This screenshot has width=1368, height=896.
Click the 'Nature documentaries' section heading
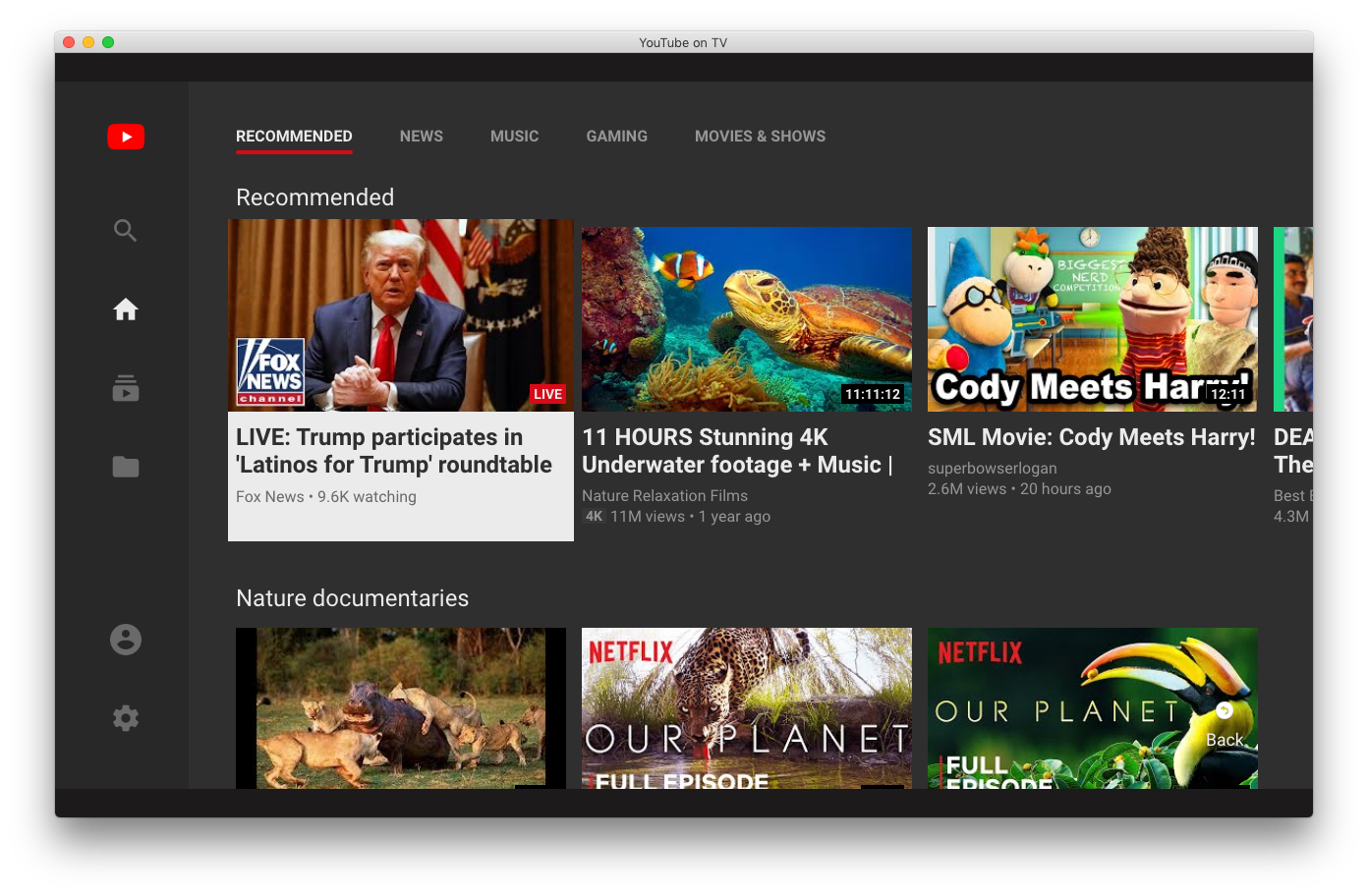353,598
